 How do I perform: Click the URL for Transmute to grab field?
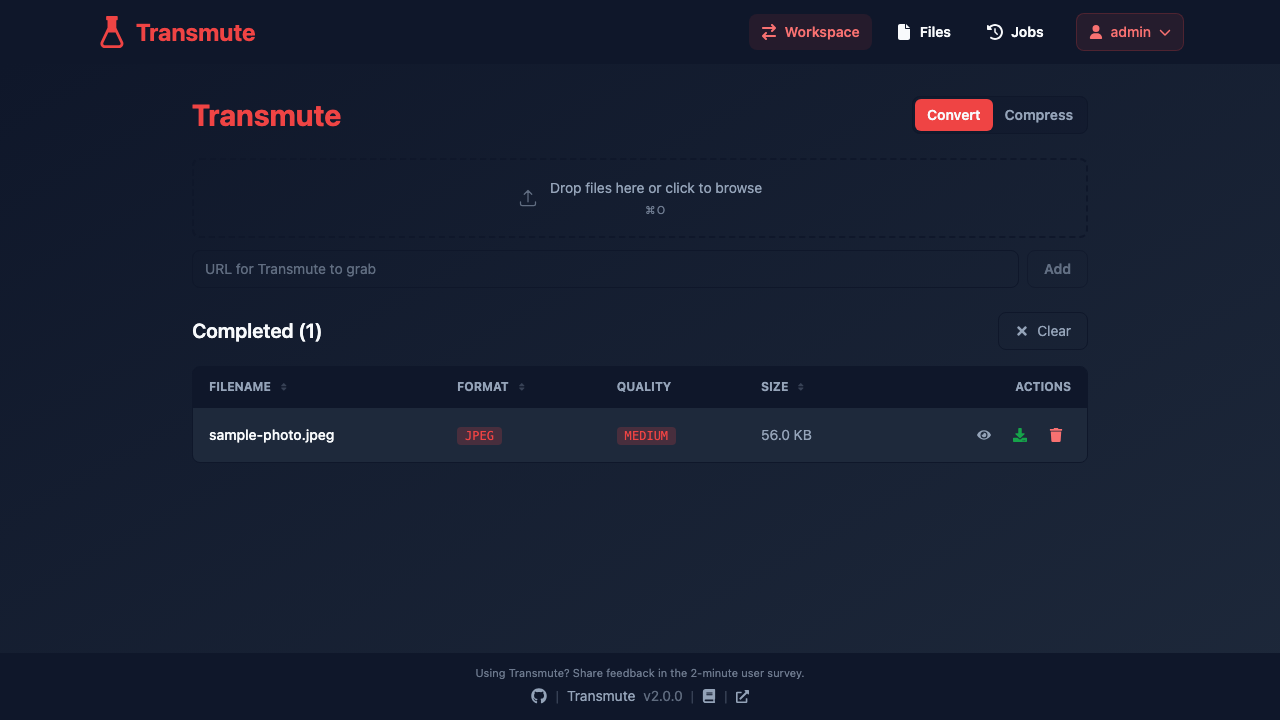point(605,269)
